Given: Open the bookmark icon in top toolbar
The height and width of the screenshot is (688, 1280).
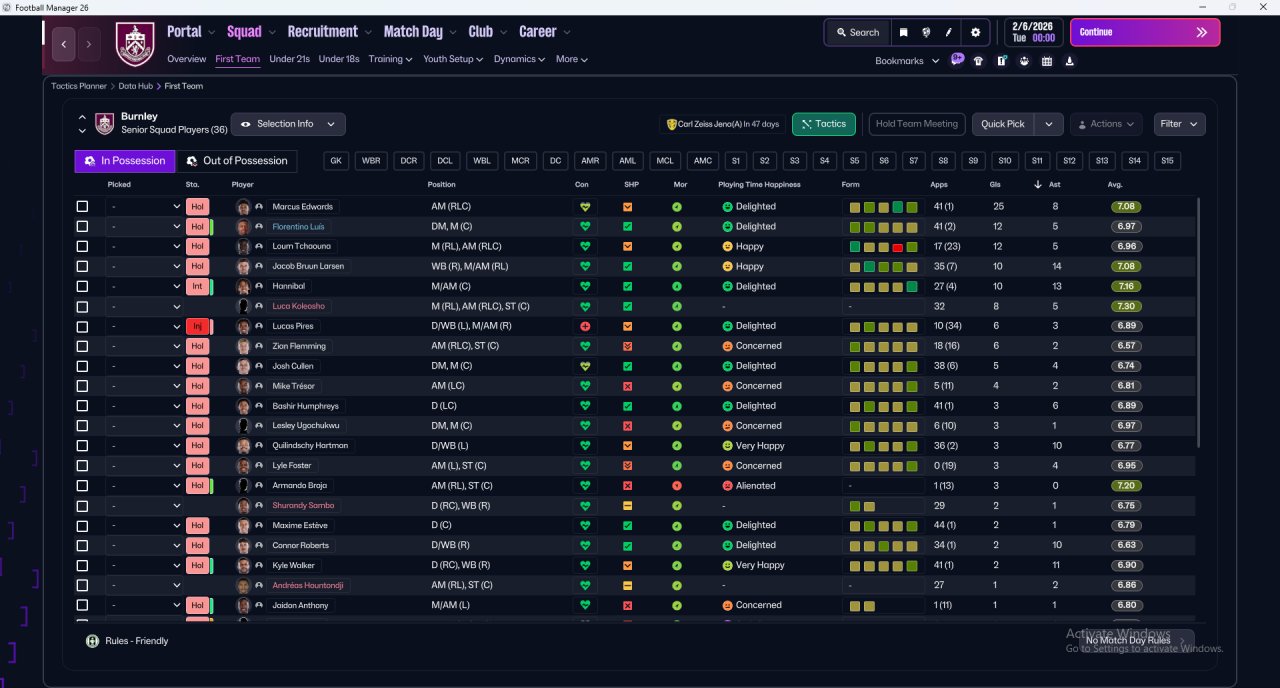Looking at the screenshot, I should point(903,32).
